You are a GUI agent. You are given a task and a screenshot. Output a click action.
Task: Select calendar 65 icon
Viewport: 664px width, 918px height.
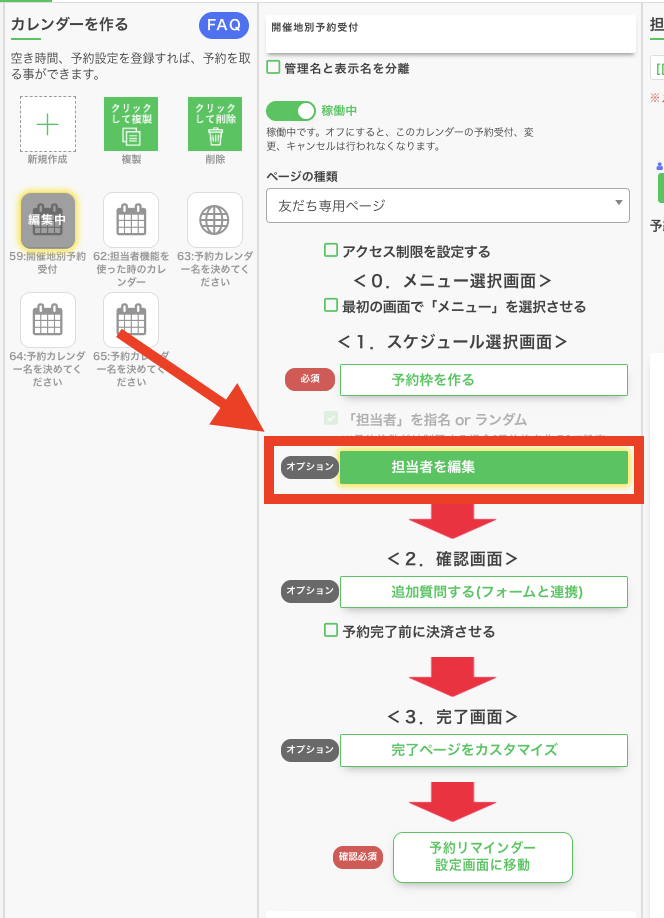pyautogui.click(x=131, y=320)
